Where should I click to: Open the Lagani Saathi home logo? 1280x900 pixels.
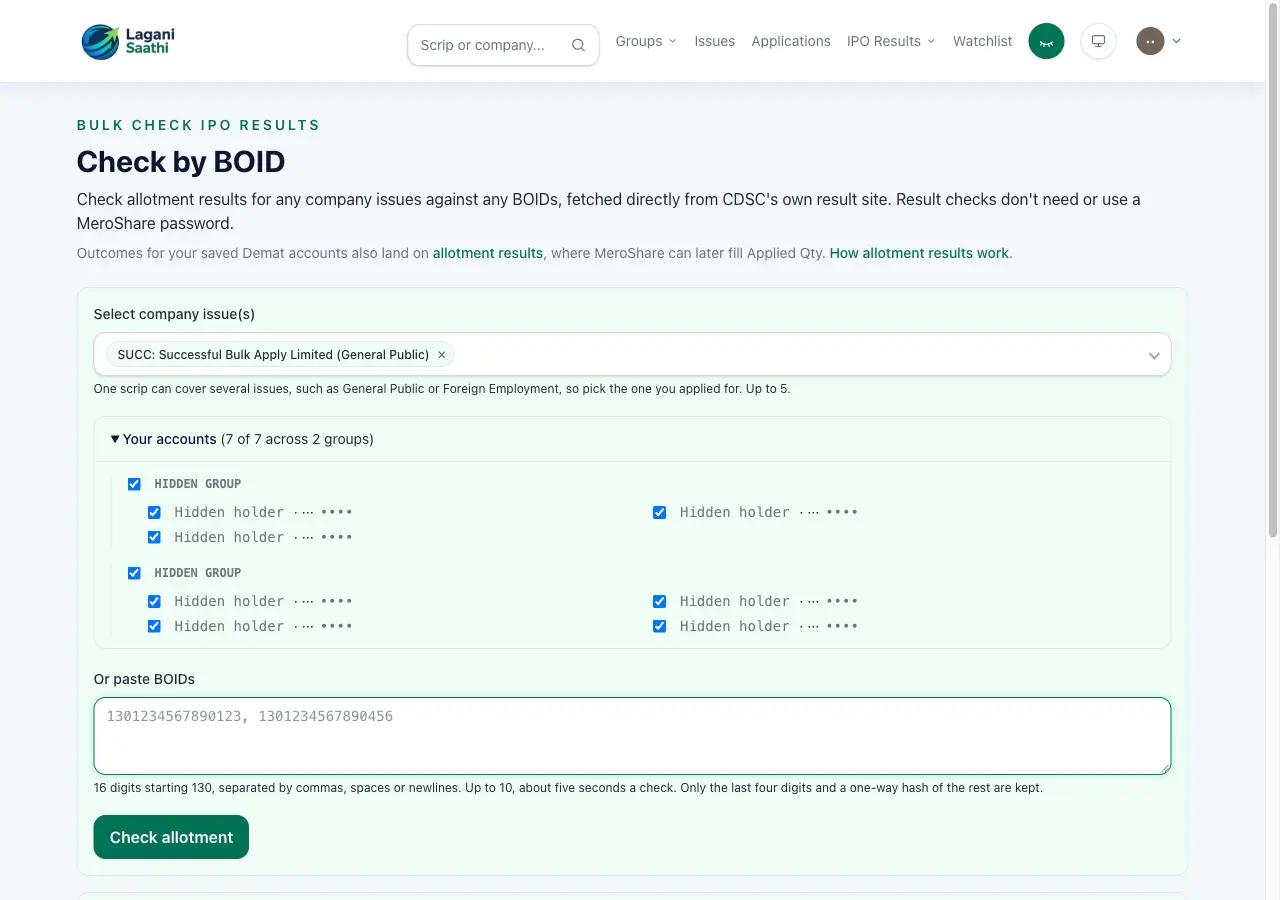coord(128,41)
